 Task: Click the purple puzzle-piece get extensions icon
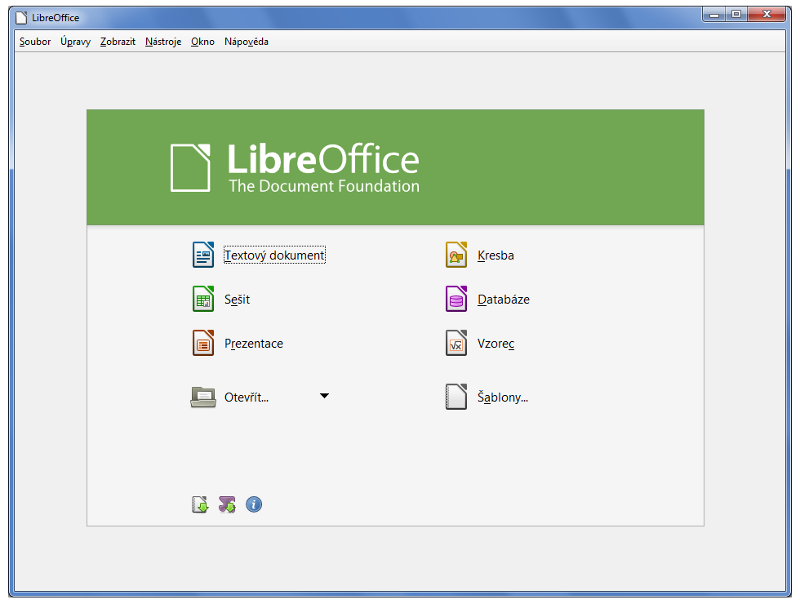(227, 505)
